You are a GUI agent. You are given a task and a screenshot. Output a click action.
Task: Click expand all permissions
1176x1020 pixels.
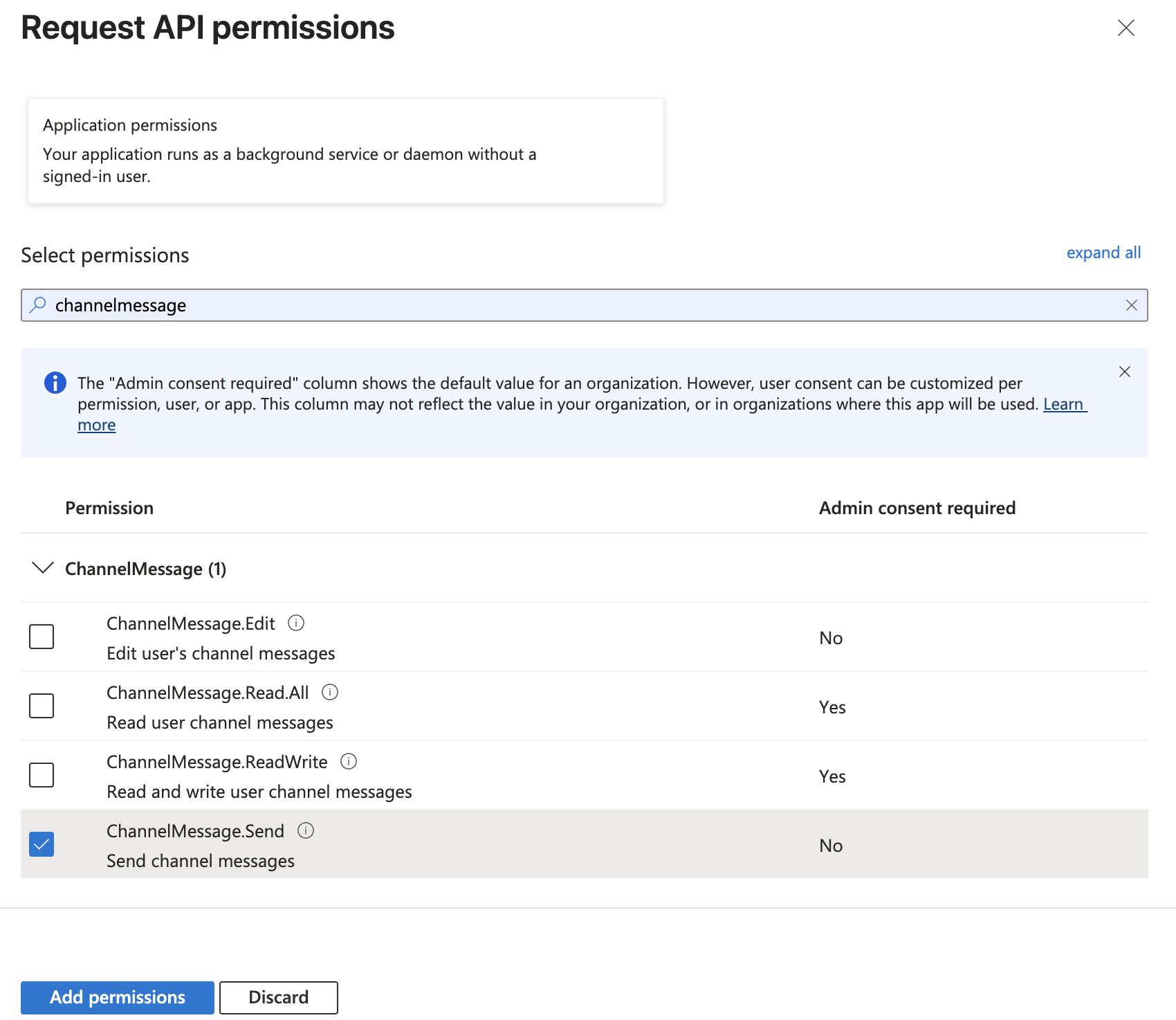pyautogui.click(x=1103, y=252)
